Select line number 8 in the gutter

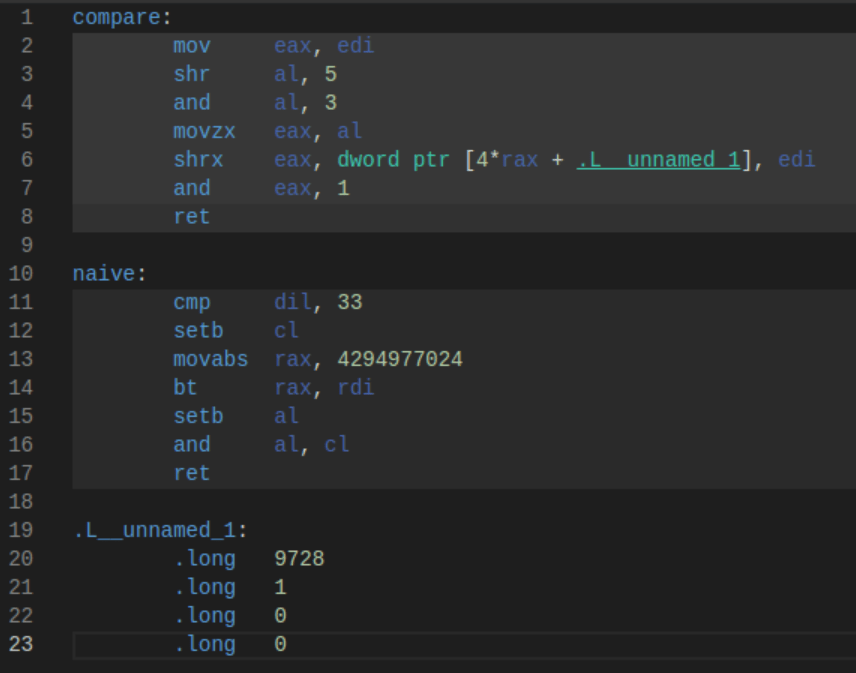click(x=26, y=217)
